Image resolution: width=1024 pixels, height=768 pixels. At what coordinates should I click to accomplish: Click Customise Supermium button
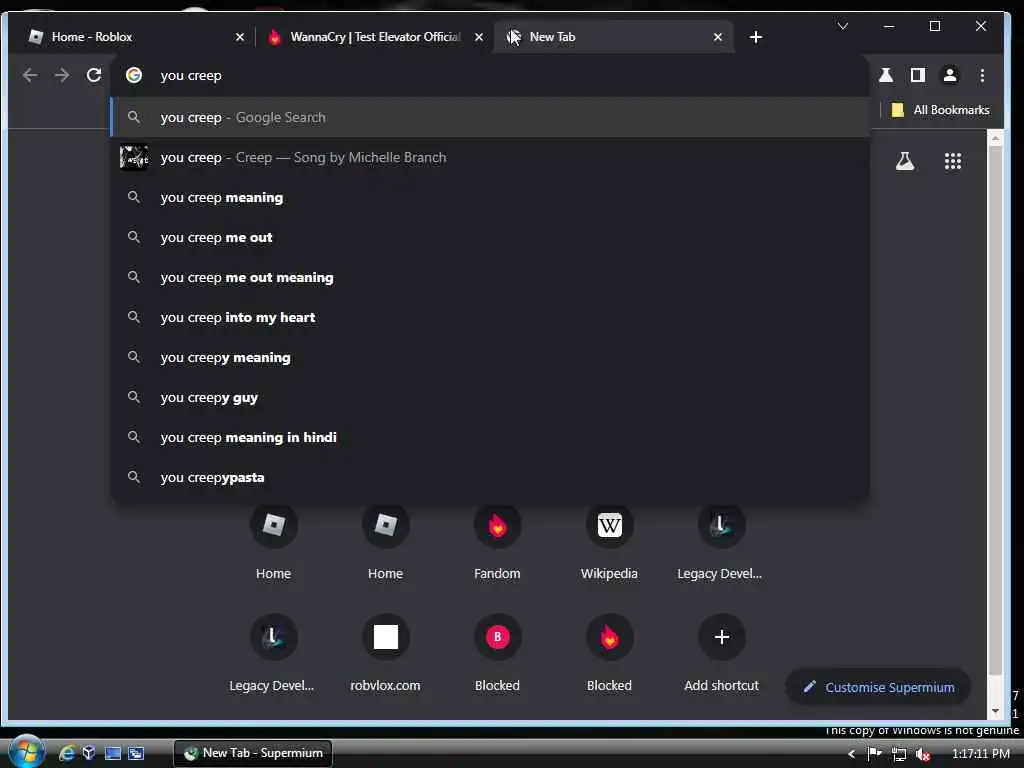click(x=878, y=687)
